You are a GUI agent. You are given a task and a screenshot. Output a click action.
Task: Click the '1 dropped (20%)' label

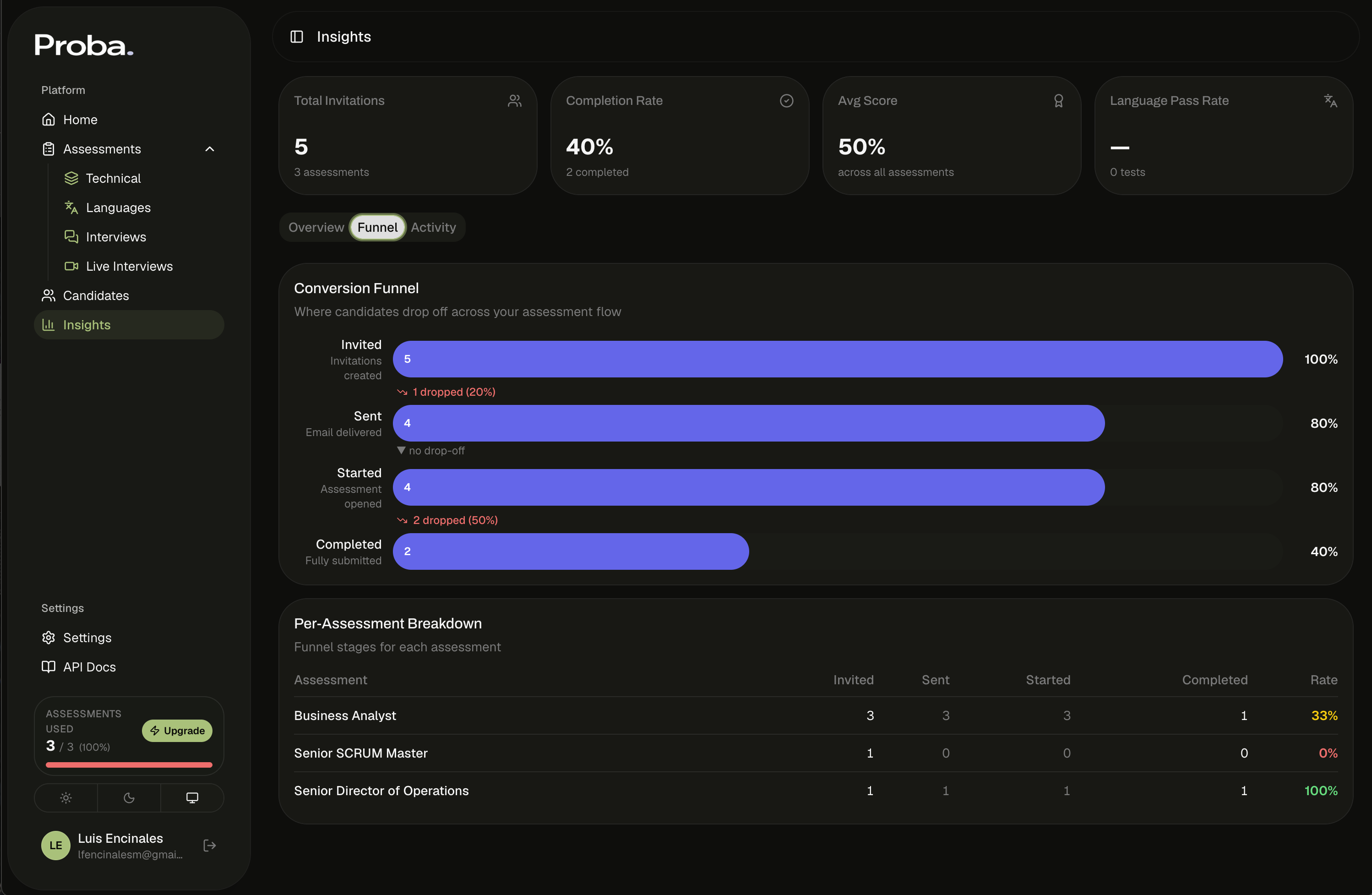point(454,392)
